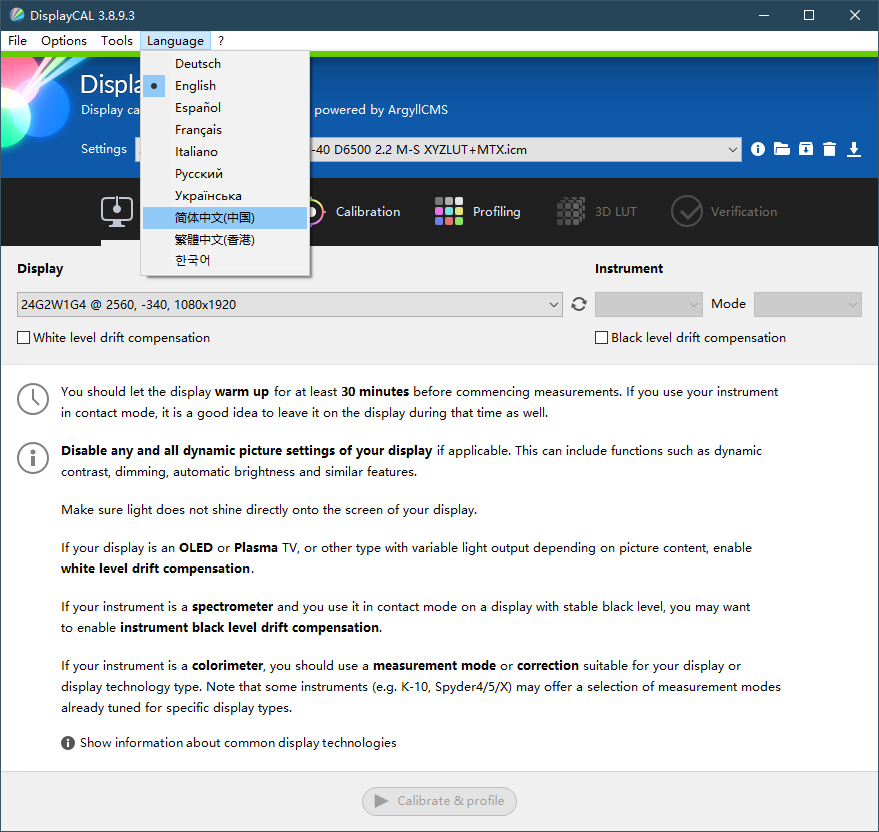Screen dimensions: 879x832
Task: Select 繁體中文(香港) language option
Action: point(225,239)
